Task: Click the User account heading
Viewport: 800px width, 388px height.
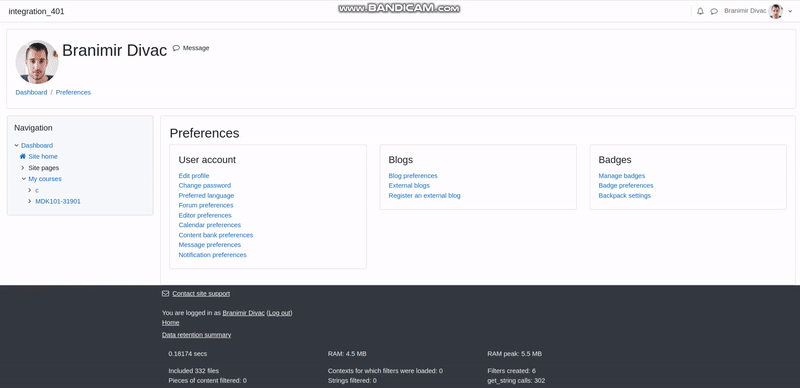Action: (207, 160)
